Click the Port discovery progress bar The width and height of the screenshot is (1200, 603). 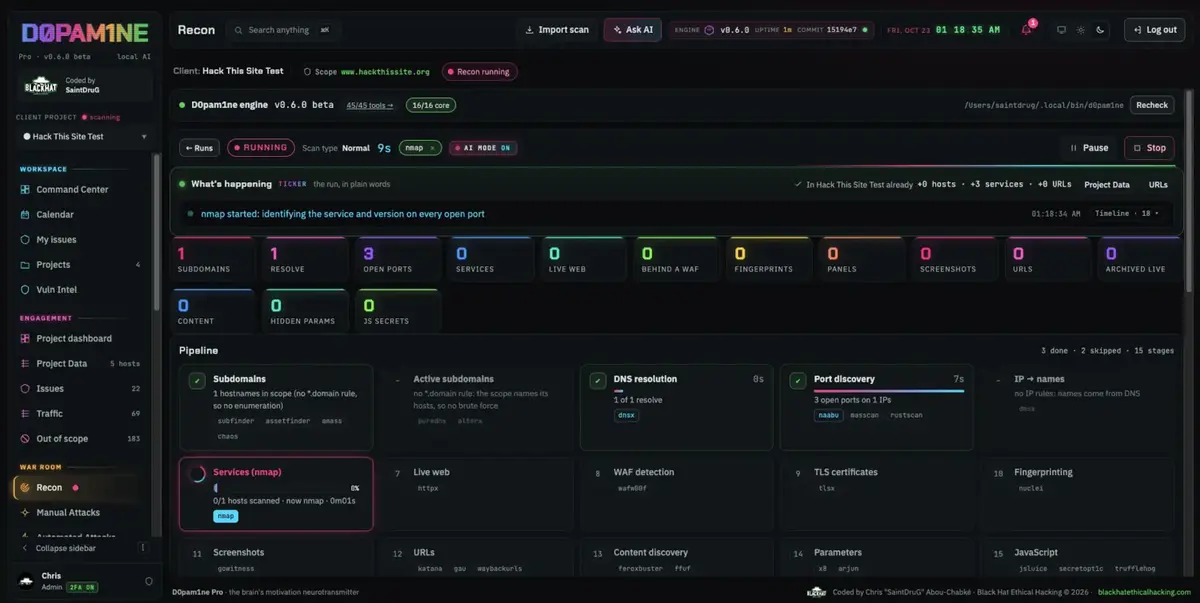[889, 391]
